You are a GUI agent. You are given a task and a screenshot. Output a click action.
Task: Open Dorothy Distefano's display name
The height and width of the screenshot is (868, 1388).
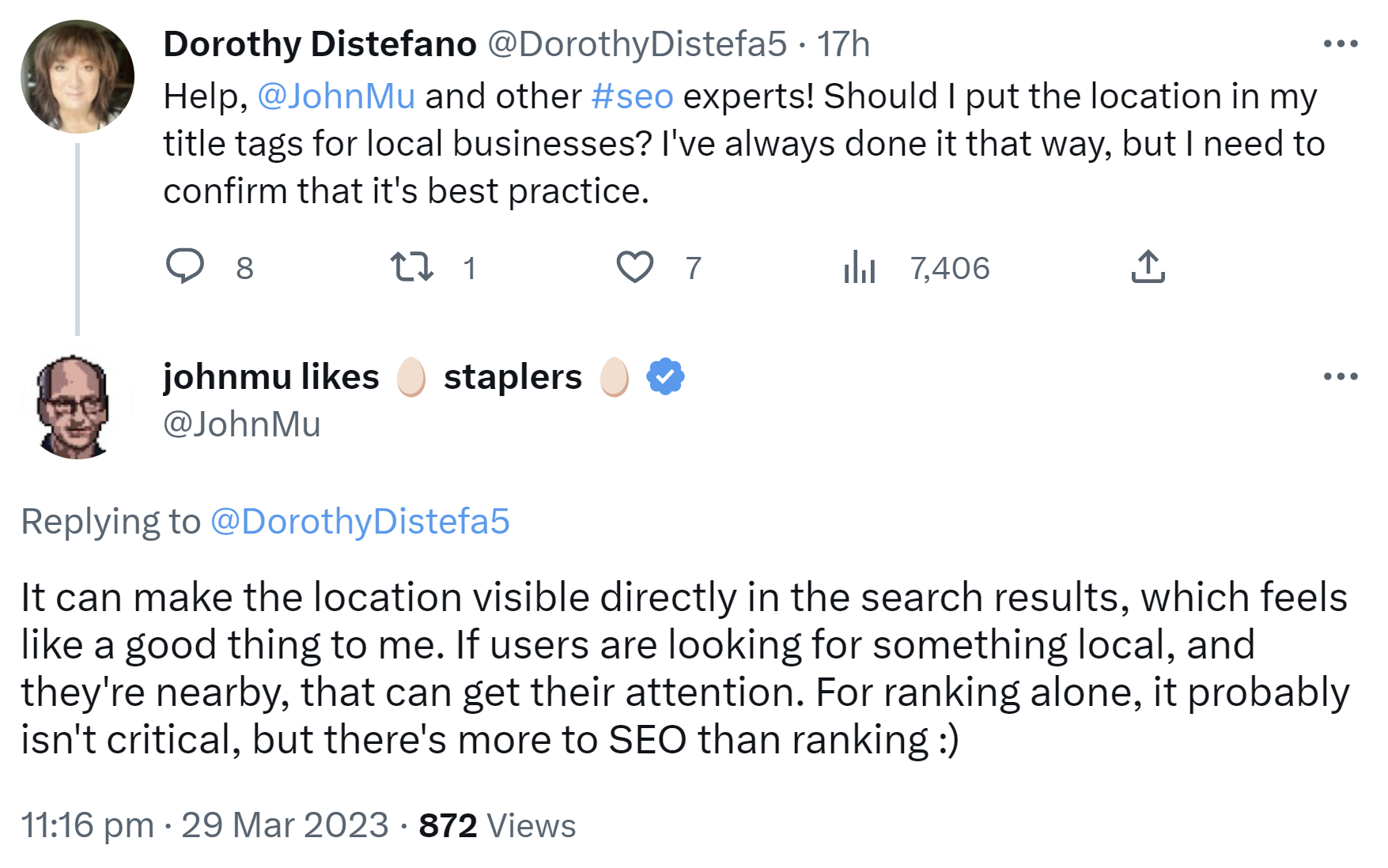coord(320,44)
